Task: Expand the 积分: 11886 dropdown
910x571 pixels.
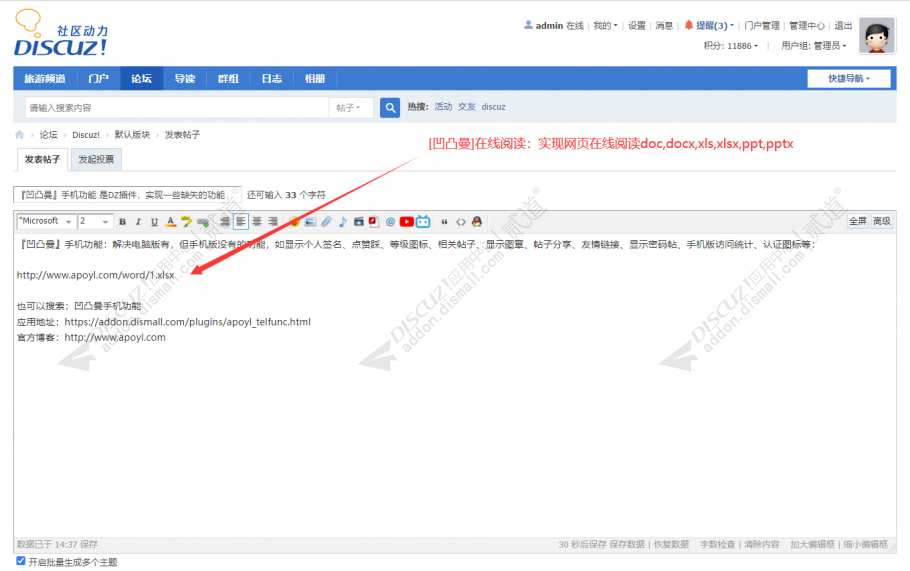Action: [731, 45]
